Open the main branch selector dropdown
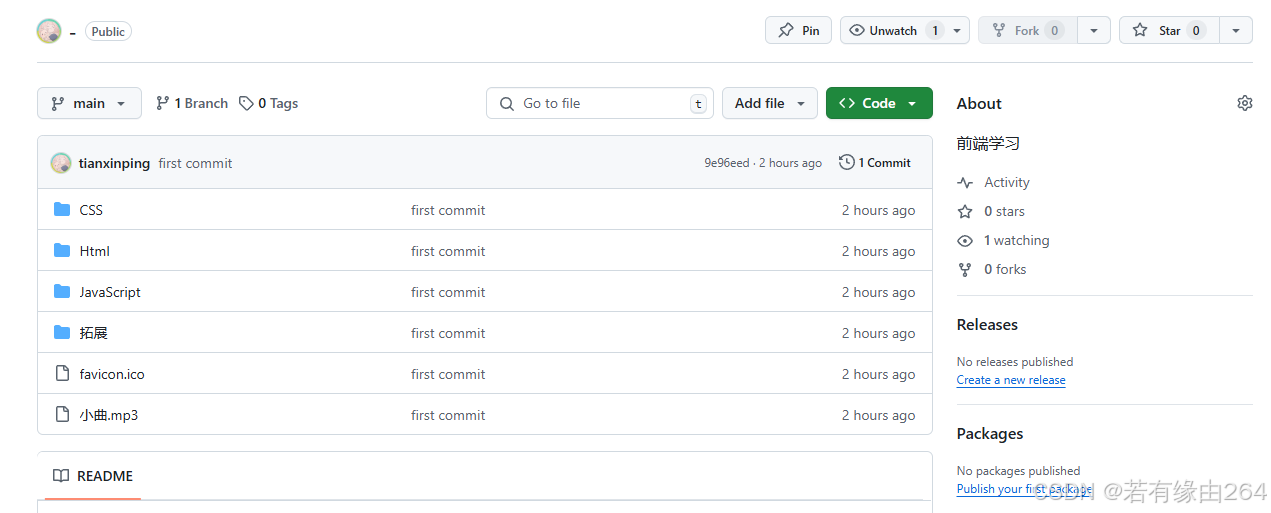The width and height of the screenshot is (1271, 513). 89,103
